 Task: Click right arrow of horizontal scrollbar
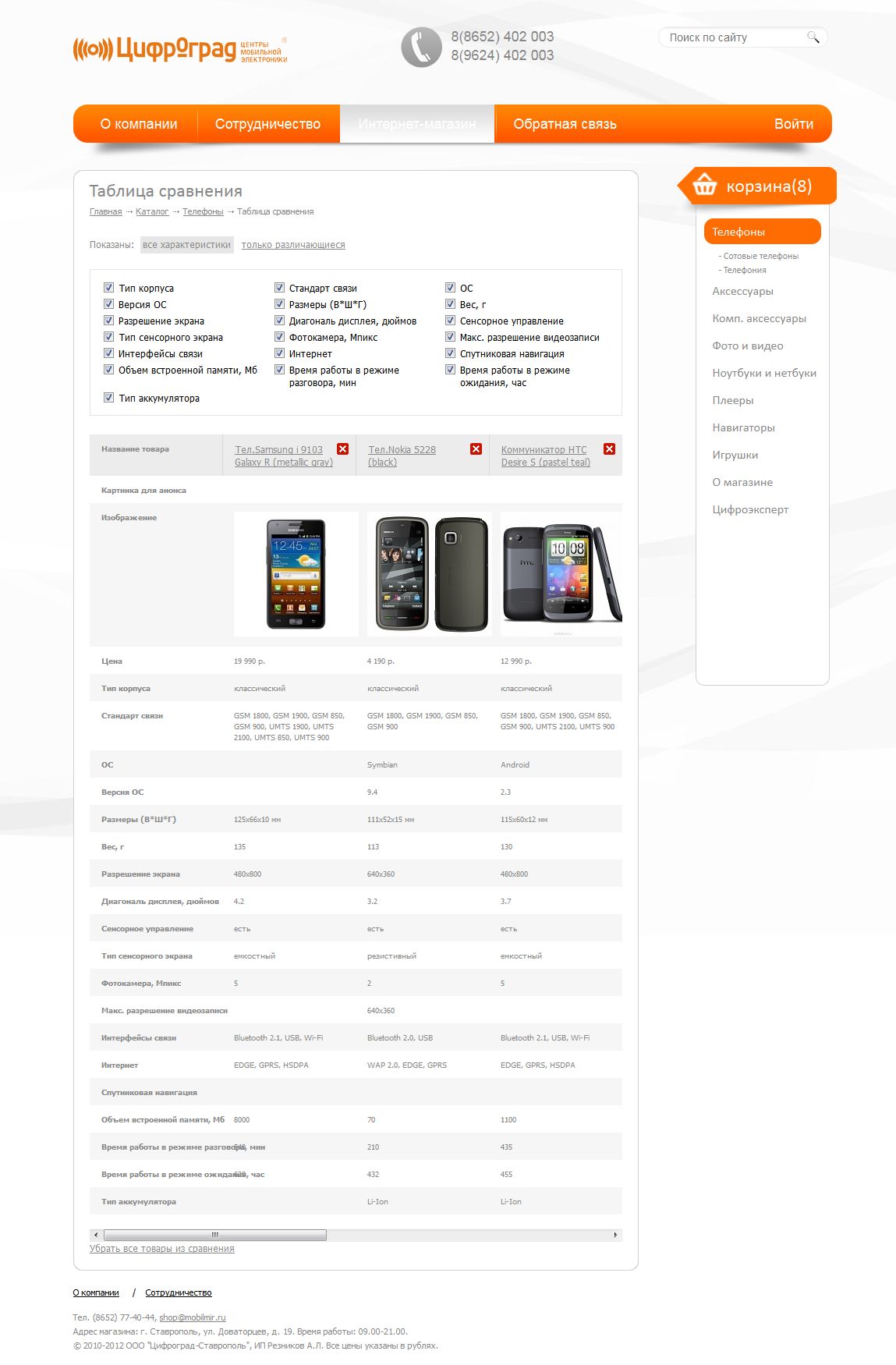(x=616, y=1235)
